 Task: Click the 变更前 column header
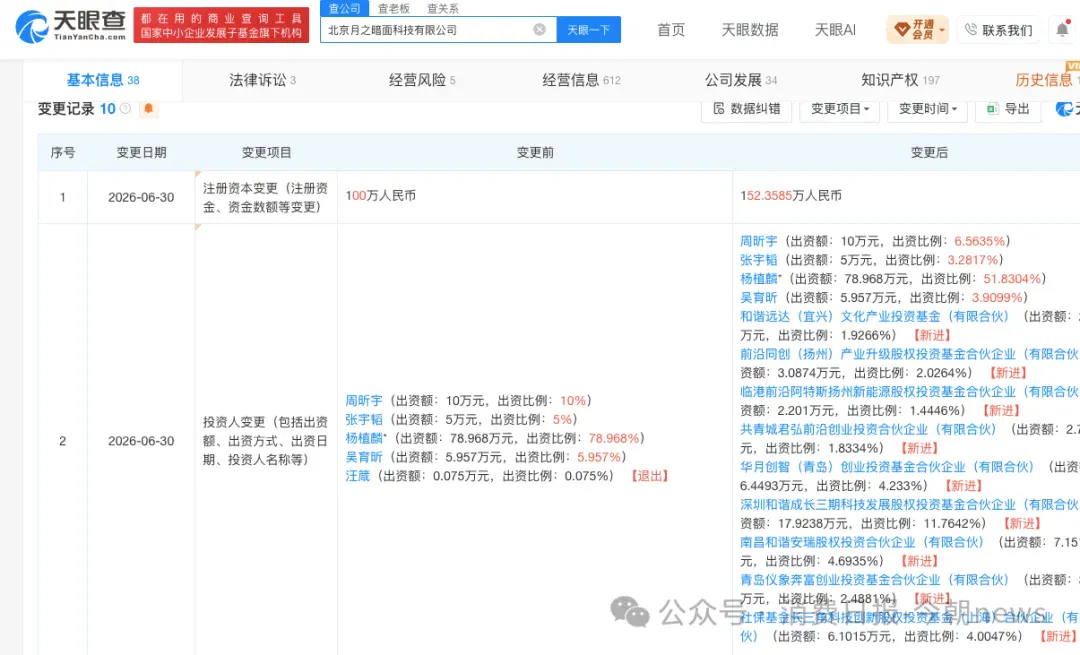coord(535,152)
